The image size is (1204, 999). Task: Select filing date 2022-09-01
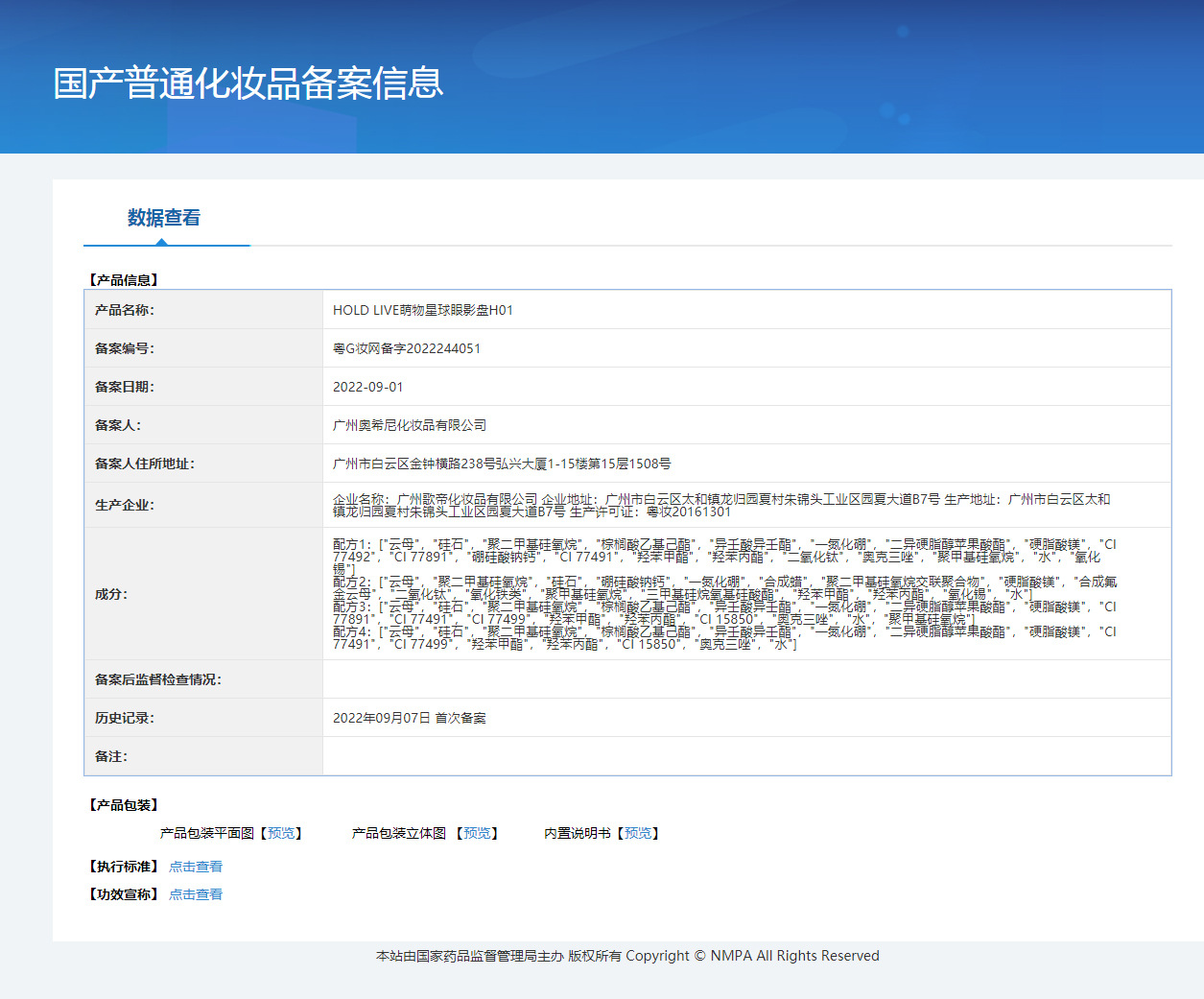click(368, 387)
